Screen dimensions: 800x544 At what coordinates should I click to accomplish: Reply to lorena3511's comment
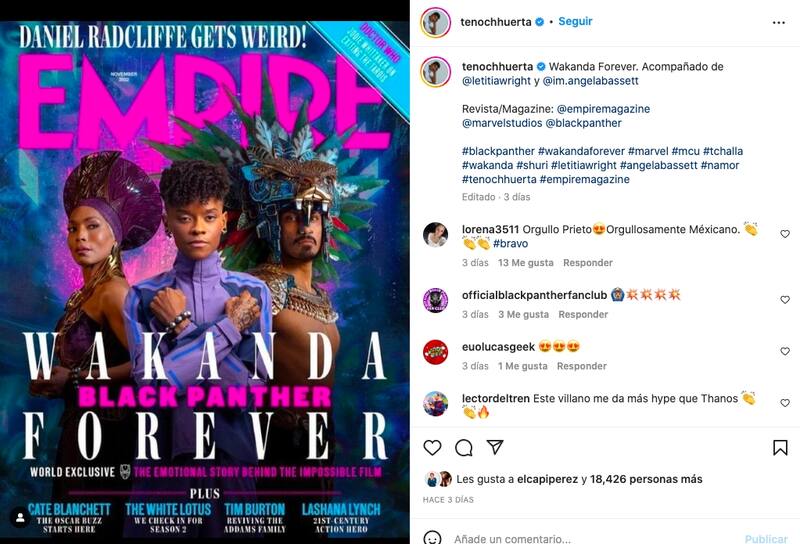click(x=588, y=263)
